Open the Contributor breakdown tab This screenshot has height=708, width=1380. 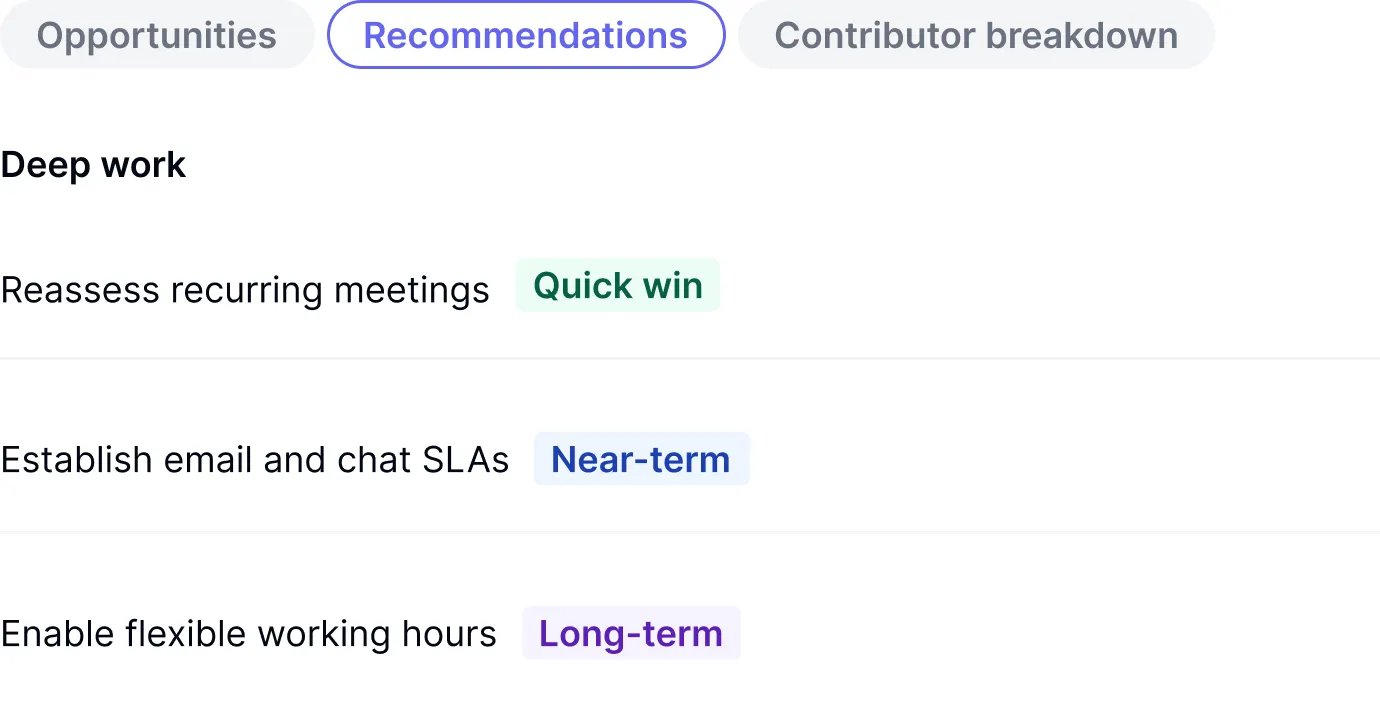point(976,36)
